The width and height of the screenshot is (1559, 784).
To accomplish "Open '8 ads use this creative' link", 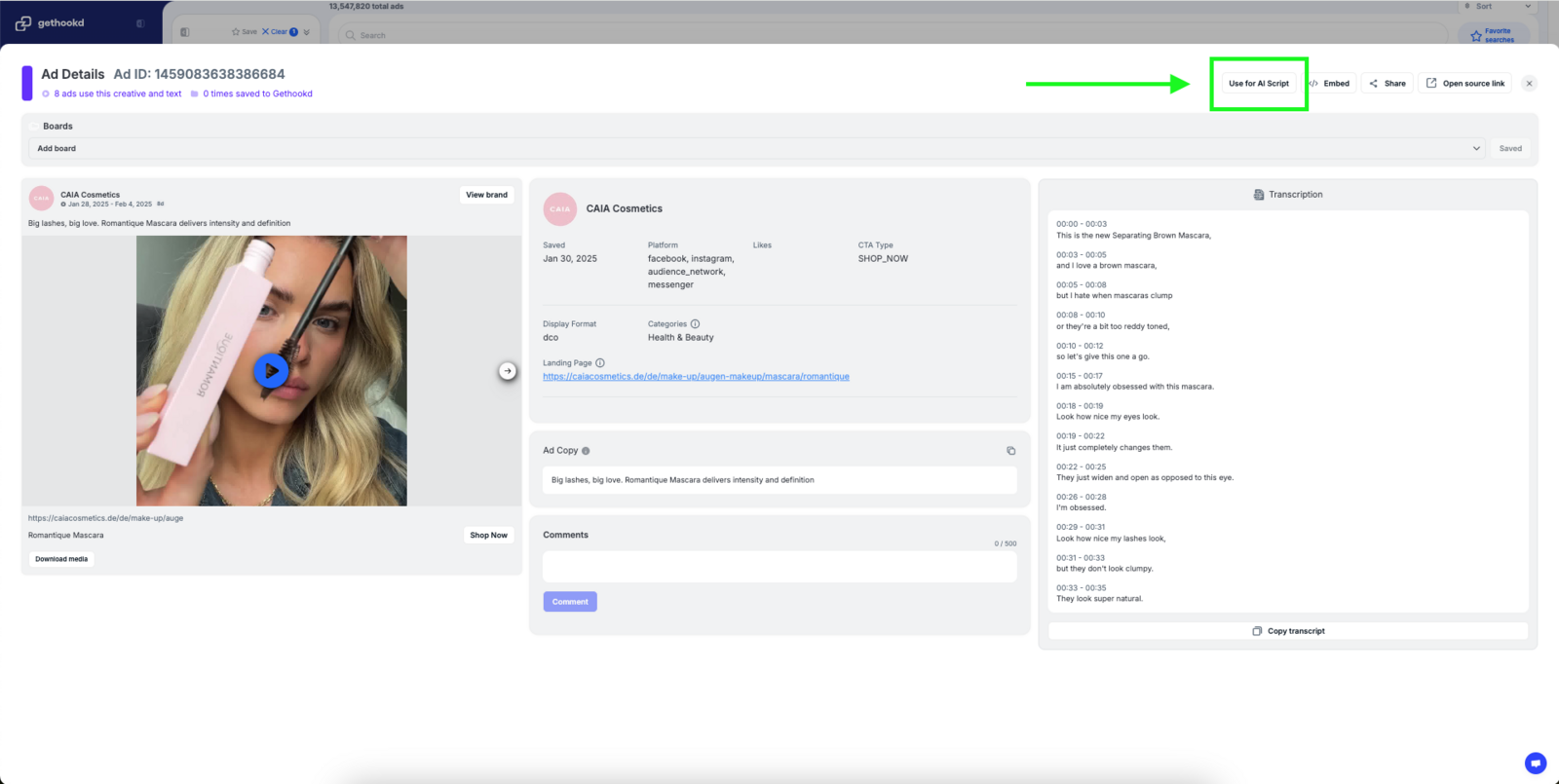I will tap(117, 94).
